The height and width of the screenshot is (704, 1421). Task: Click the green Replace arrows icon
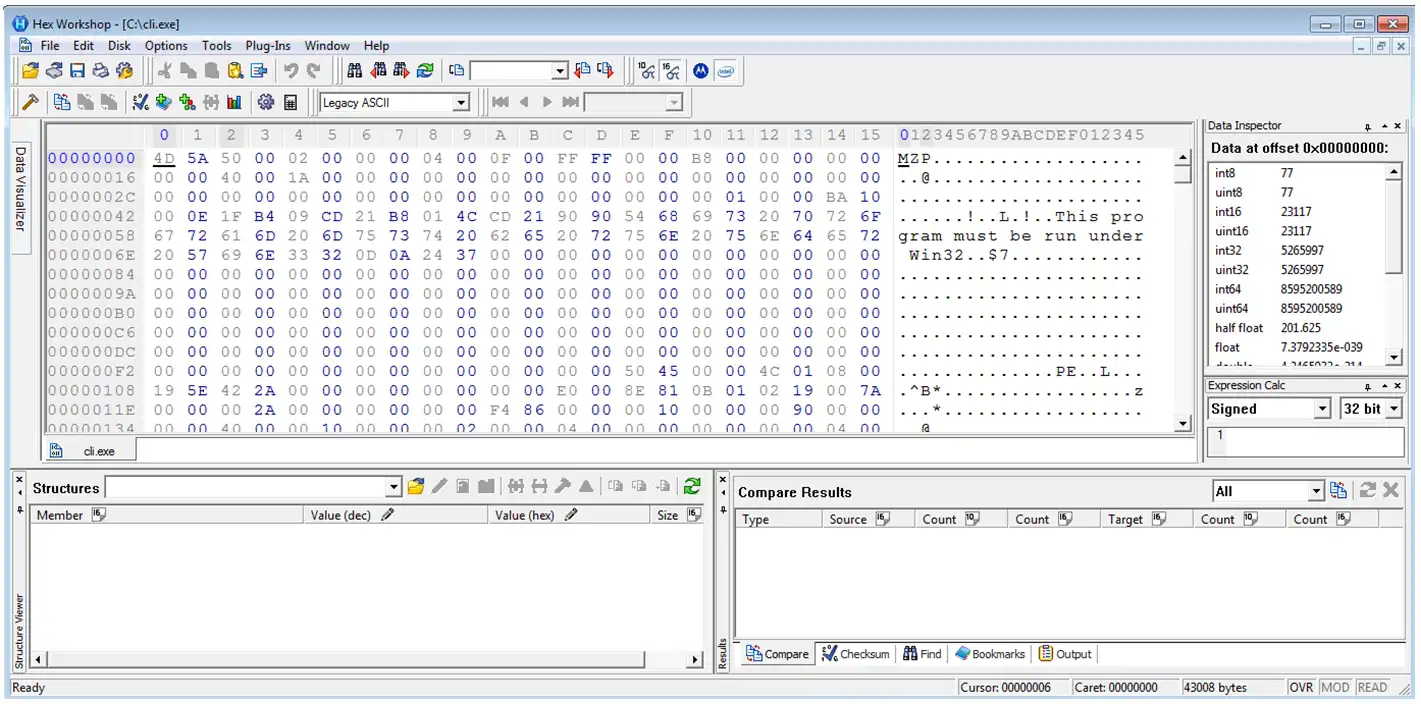425,71
